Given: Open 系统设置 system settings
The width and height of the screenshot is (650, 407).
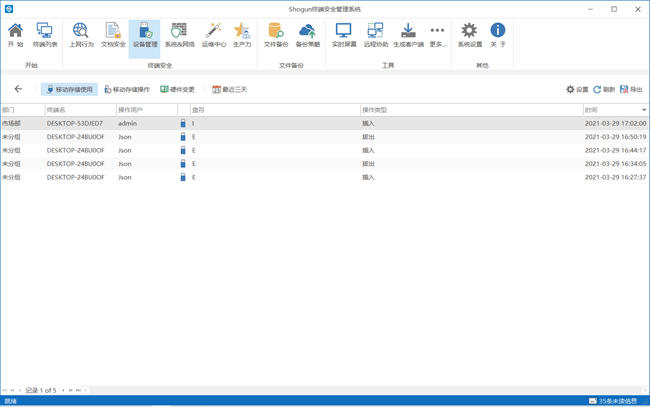Looking at the screenshot, I should point(469,35).
